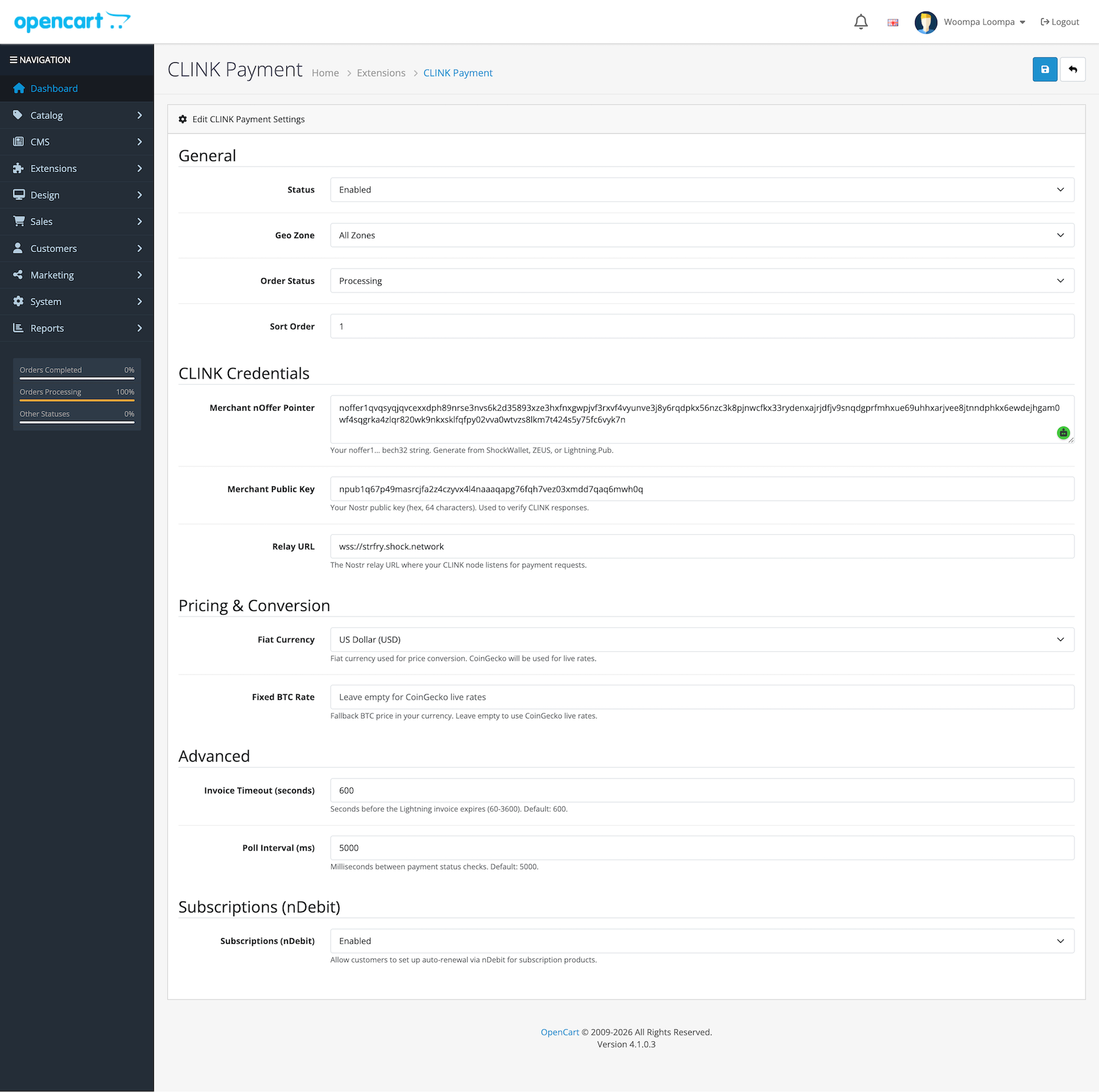
Task: Click the Reports chart icon
Action: click(18, 328)
